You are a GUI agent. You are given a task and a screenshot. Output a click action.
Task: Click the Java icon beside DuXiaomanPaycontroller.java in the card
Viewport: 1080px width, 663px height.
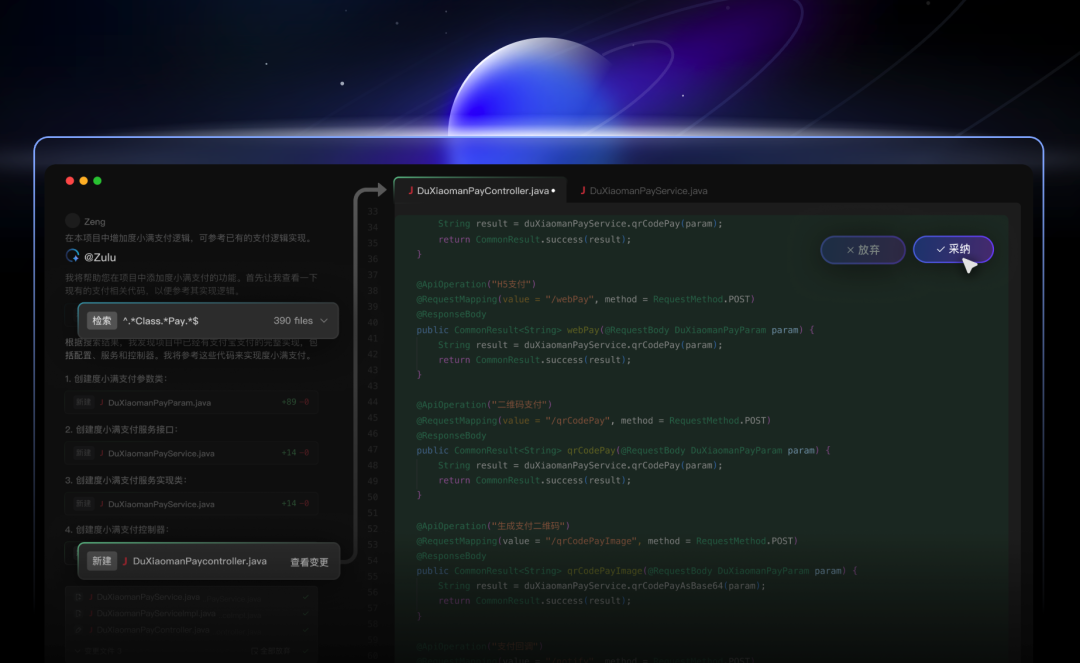click(x=125, y=561)
